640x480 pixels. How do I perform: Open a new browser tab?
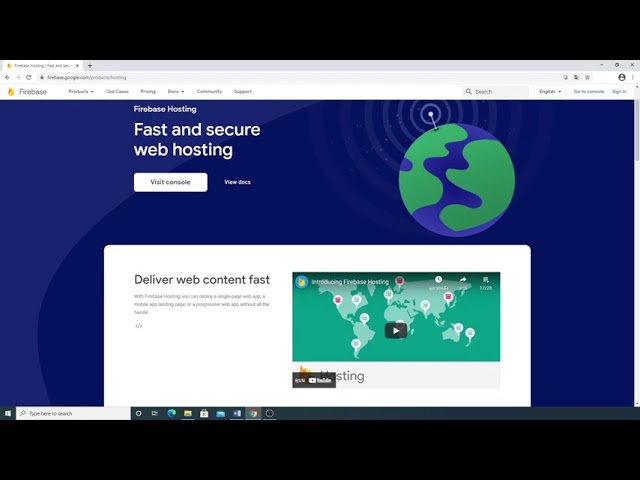click(90, 65)
